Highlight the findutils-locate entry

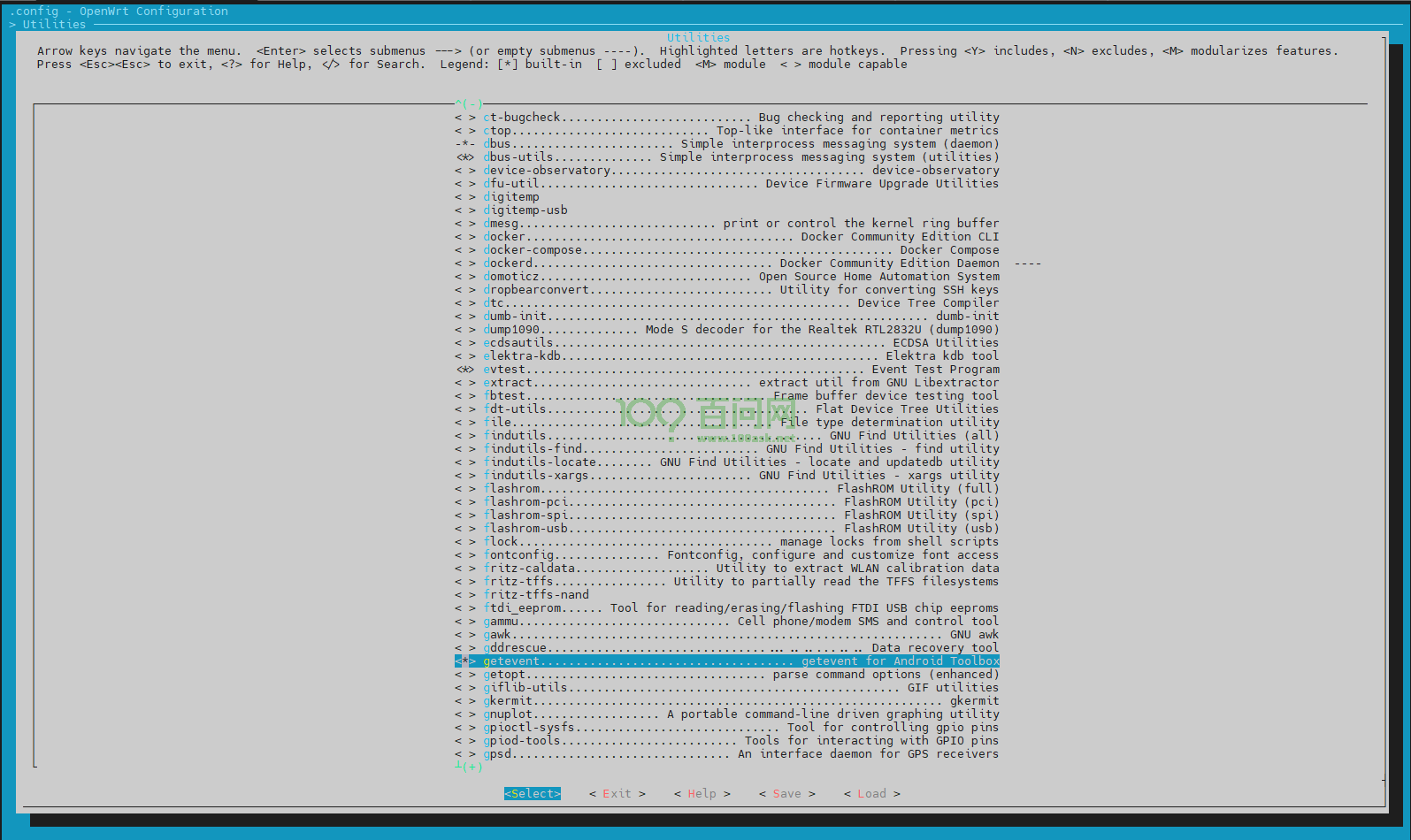(x=741, y=462)
